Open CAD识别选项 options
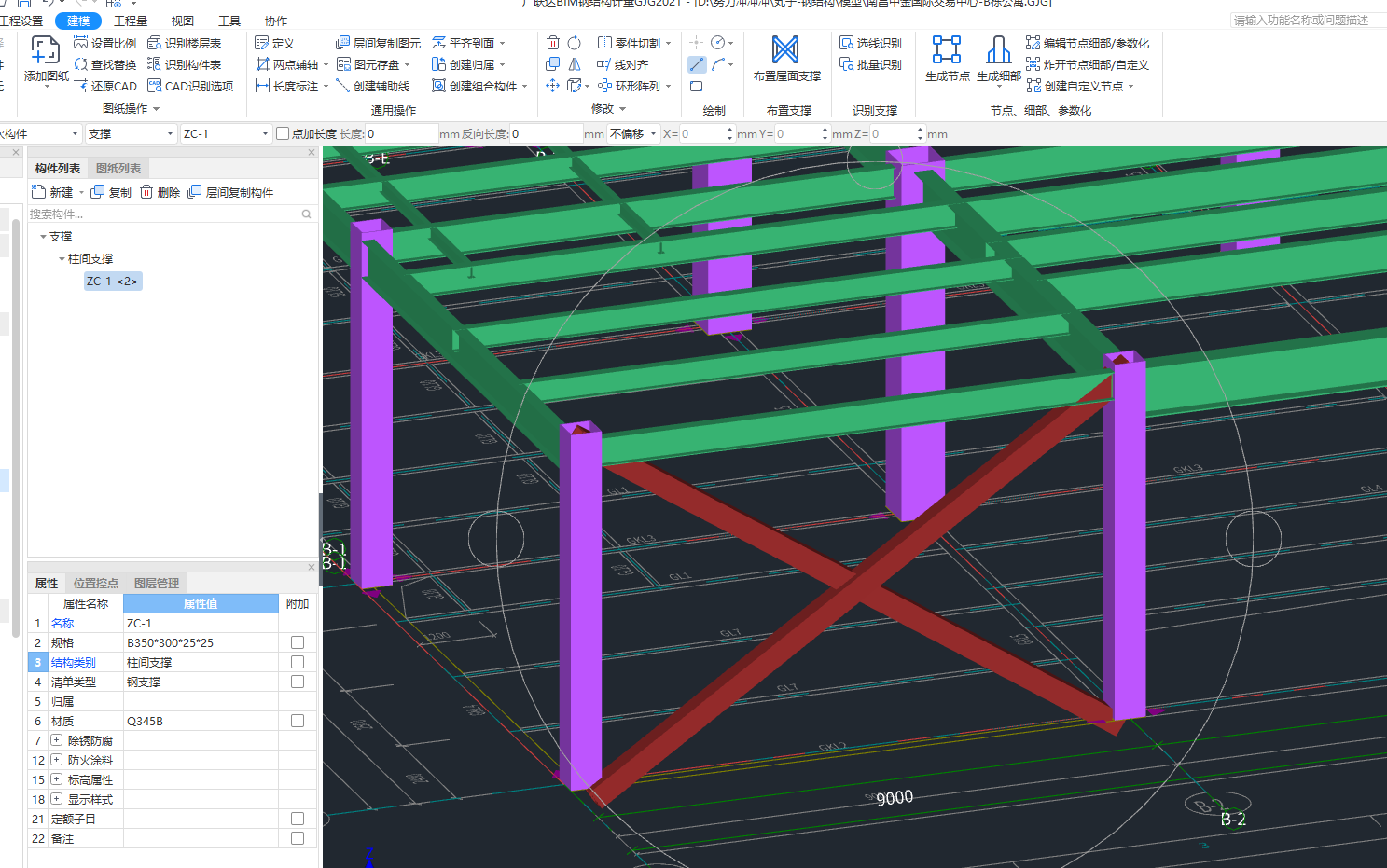Viewport: 1387px width, 868px height. pos(190,86)
